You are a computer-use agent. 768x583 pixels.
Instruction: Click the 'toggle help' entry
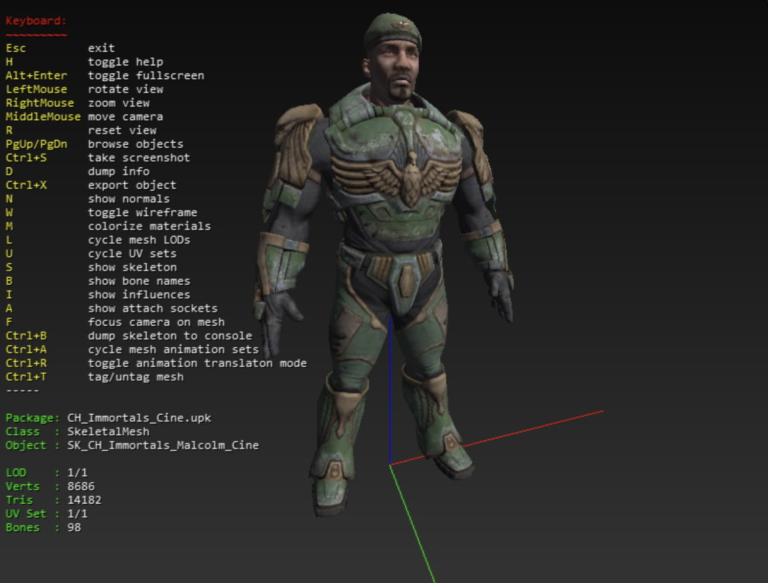tap(122, 62)
